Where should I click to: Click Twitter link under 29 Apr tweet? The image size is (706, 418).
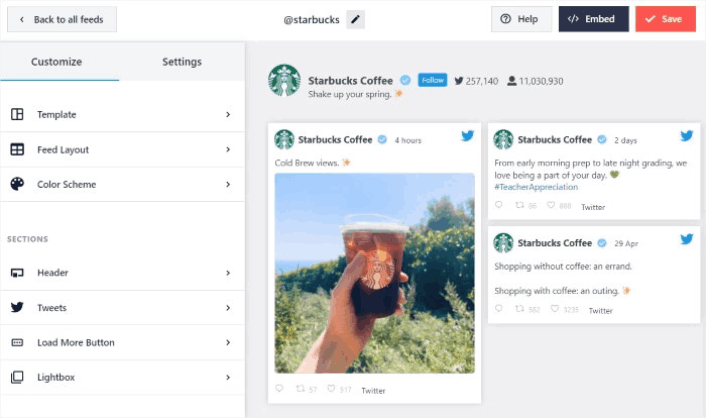[x=601, y=310]
